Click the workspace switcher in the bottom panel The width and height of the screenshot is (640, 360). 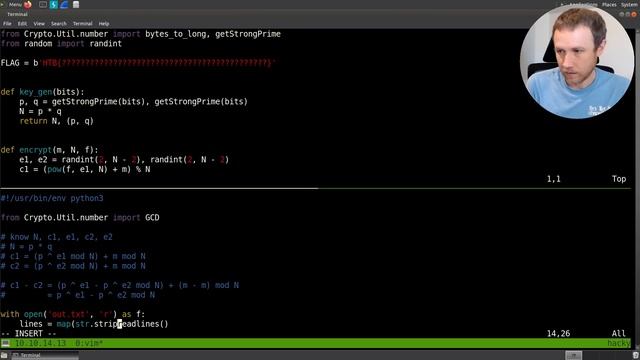[573, 356]
